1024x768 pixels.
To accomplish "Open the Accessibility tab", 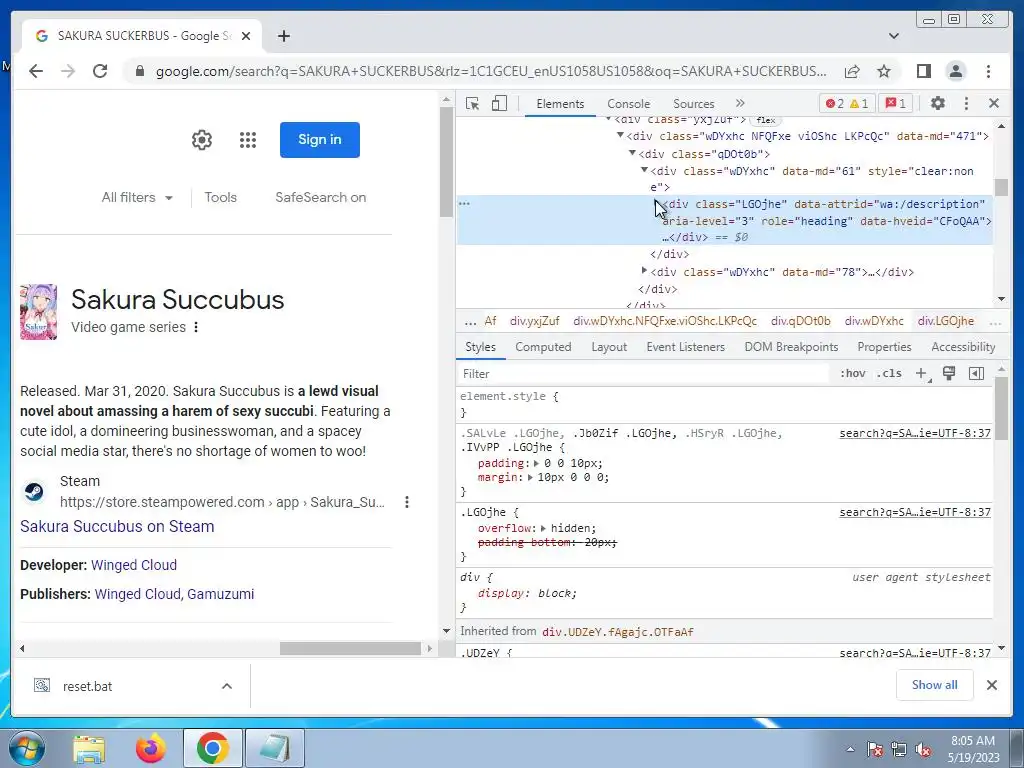I will [963, 347].
